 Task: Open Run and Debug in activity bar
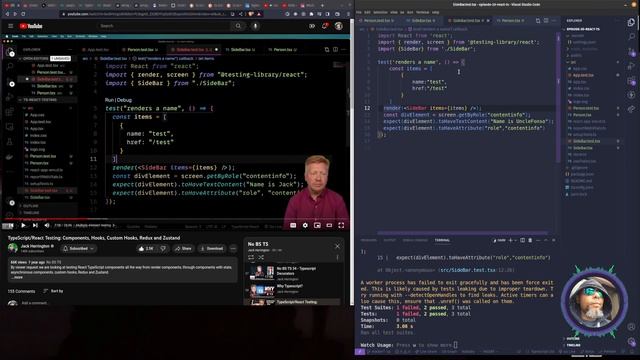[631, 66]
